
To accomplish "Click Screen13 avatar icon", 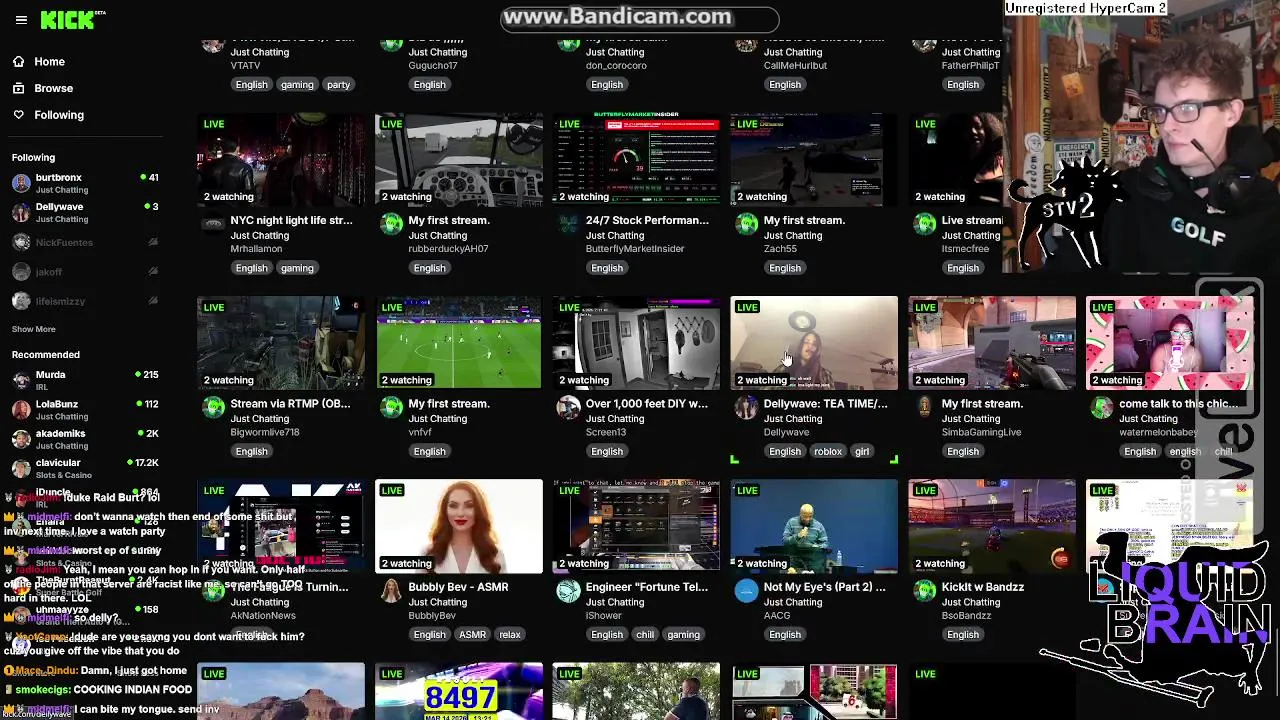I will tap(568, 407).
